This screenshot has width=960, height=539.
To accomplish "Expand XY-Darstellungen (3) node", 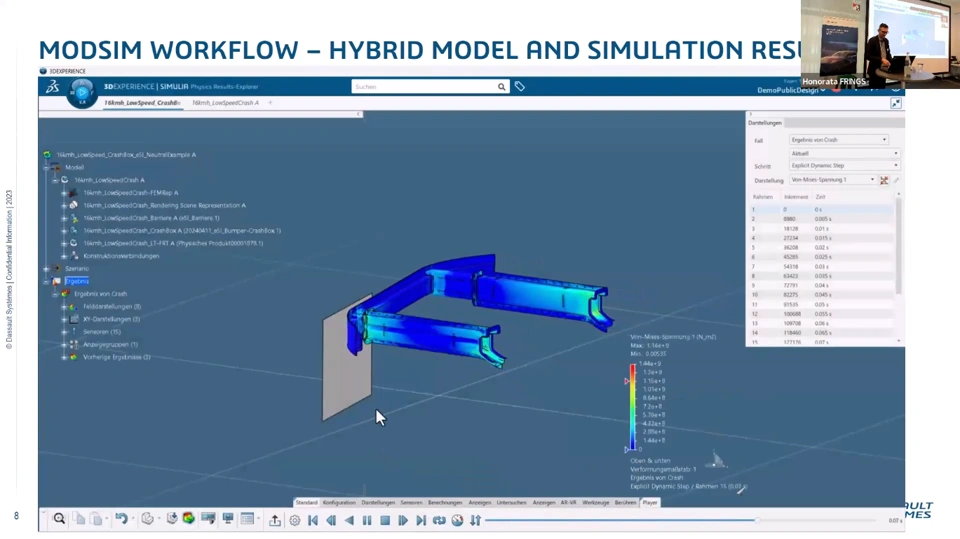I will tap(64, 320).
